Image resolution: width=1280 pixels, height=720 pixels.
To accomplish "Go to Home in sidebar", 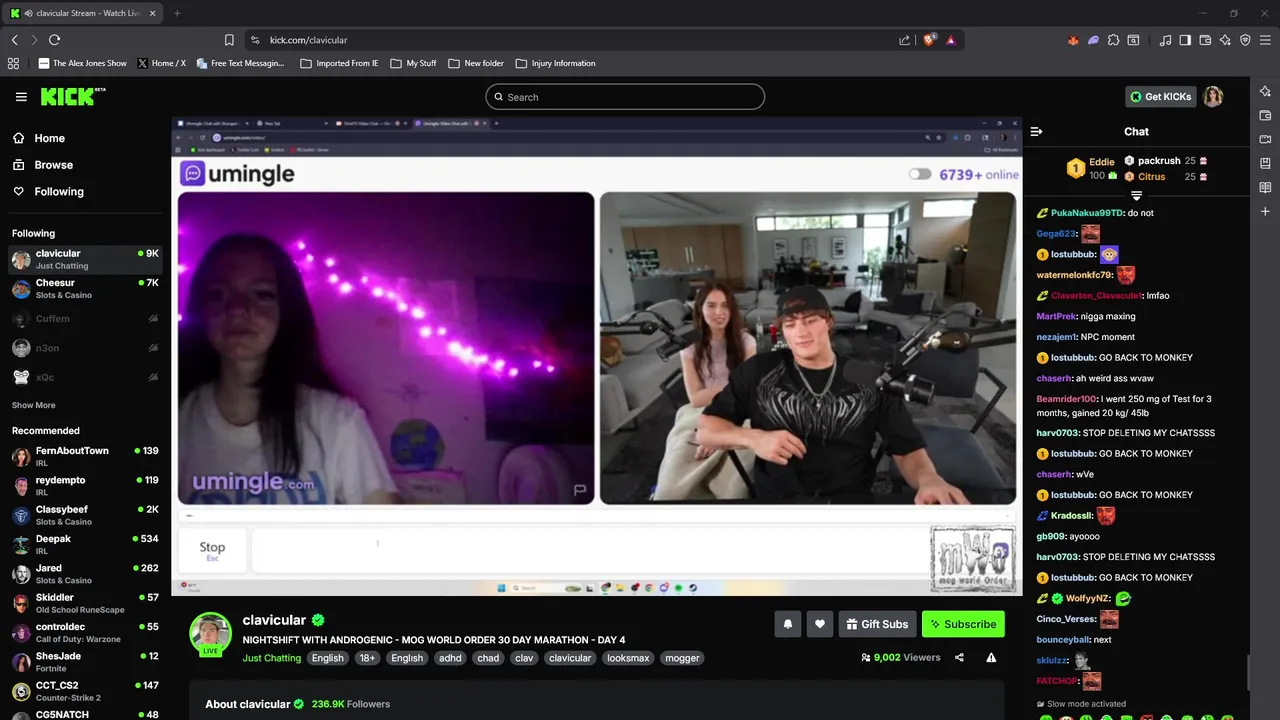I will pyautogui.click(x=40, y=138).
